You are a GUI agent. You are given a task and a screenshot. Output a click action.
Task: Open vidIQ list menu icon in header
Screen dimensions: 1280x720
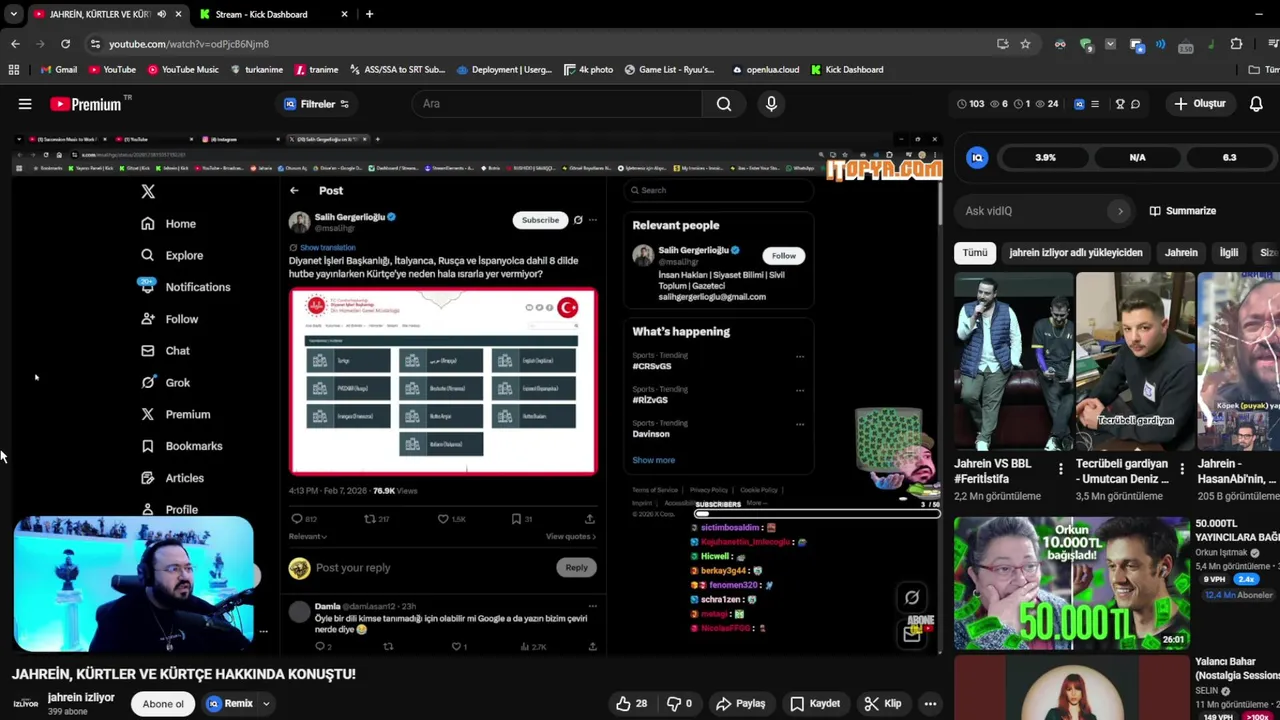pos(1095,104)
